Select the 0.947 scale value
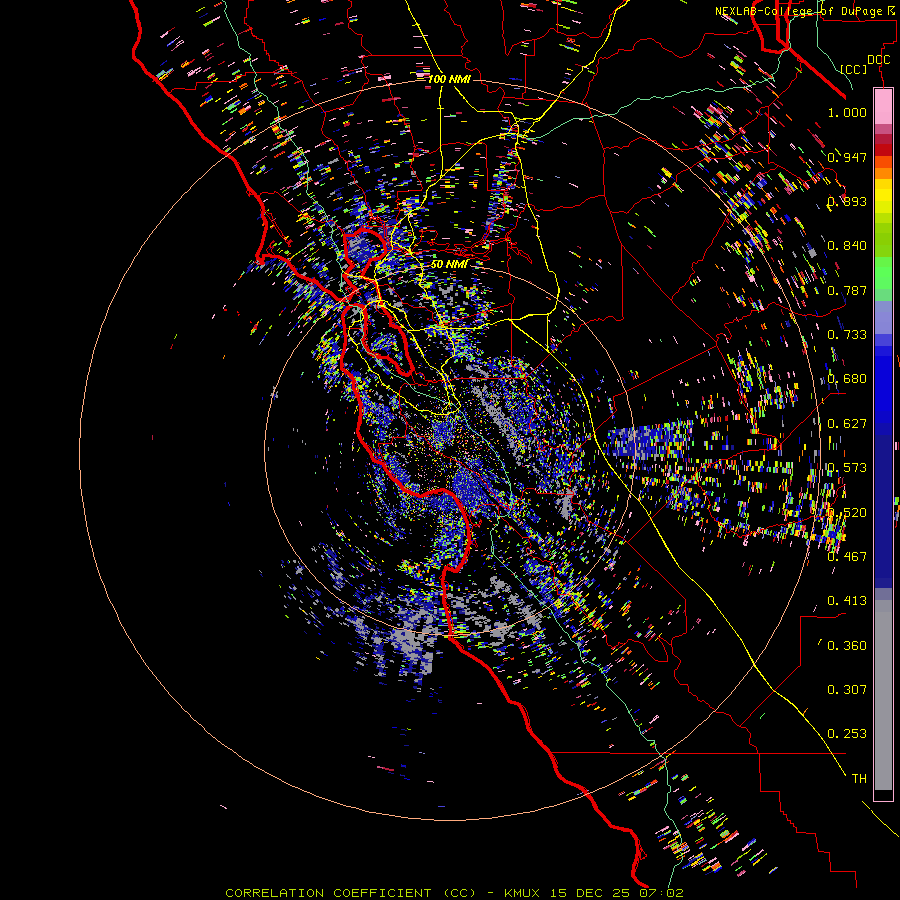Screen dimensions: 900x900 847,157
